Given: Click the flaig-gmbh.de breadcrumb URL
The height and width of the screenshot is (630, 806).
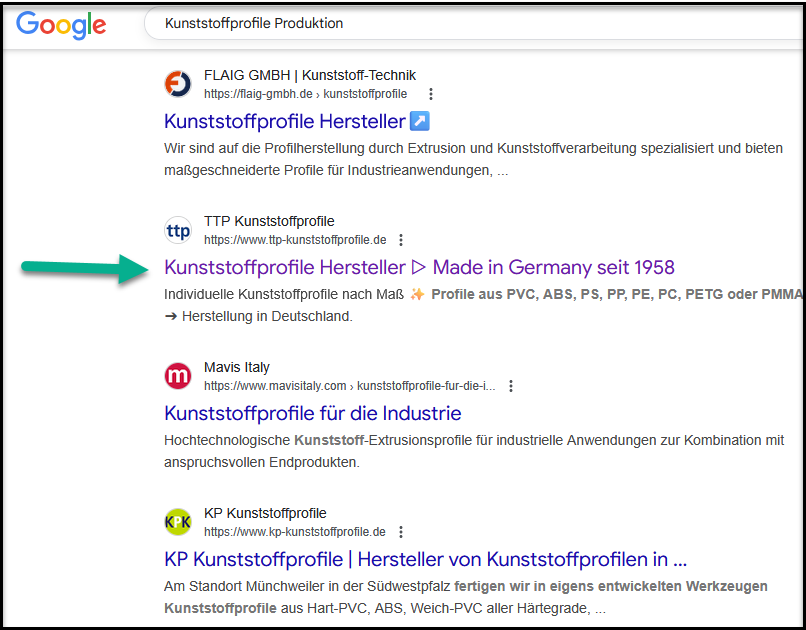Looking at the screenshot, I should tap(305, 94).
